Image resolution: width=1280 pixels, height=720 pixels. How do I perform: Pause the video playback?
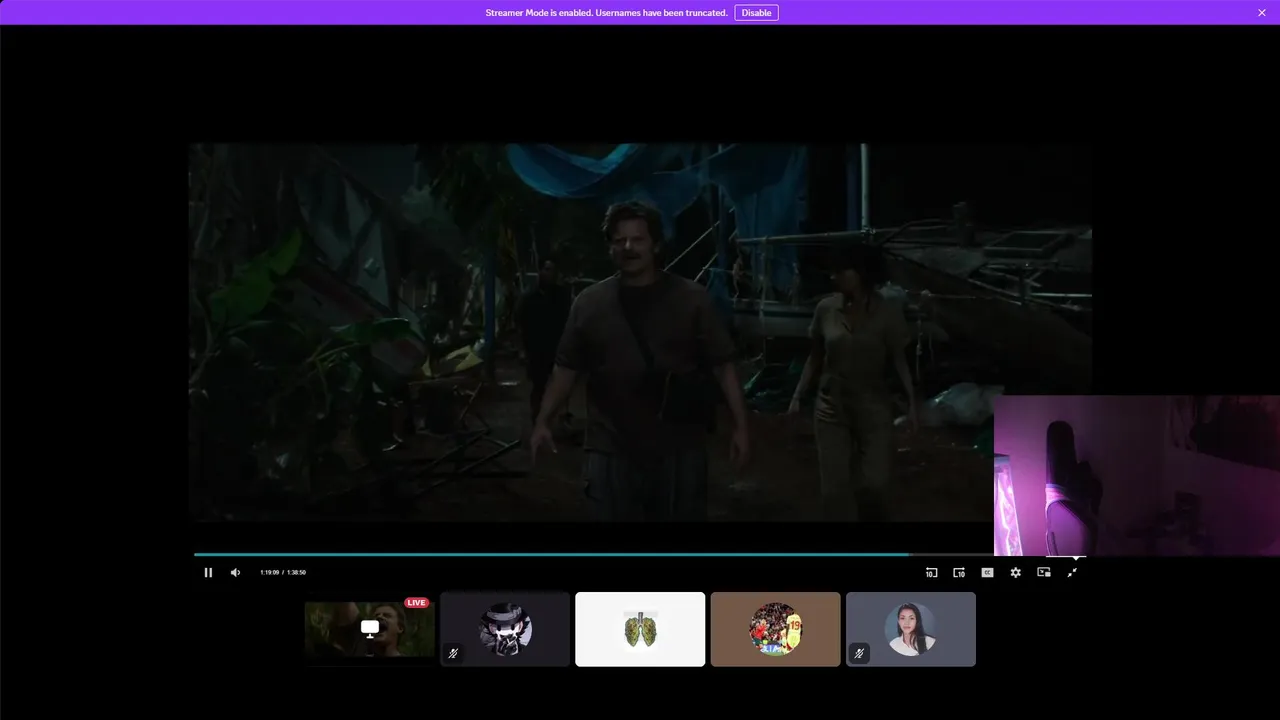click(x=208, y=573)
